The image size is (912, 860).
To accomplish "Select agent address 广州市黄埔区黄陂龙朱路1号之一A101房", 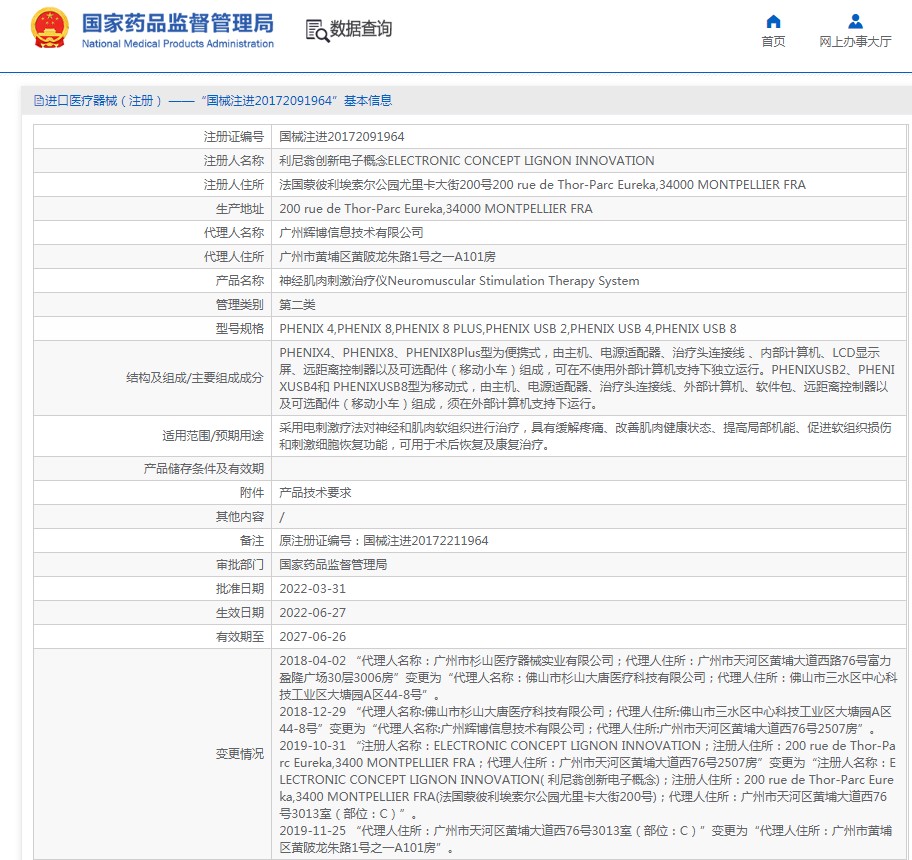I will 387,256.
